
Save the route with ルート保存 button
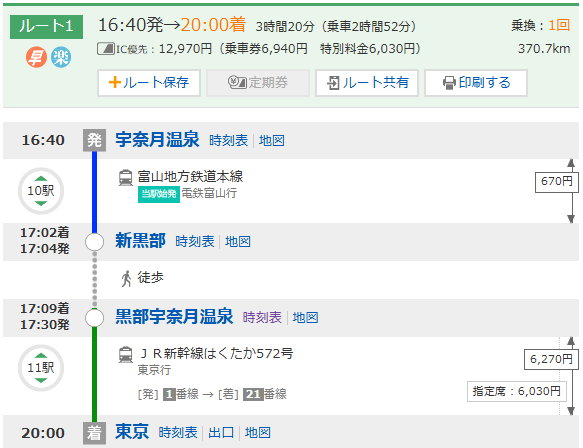point(149,83)
